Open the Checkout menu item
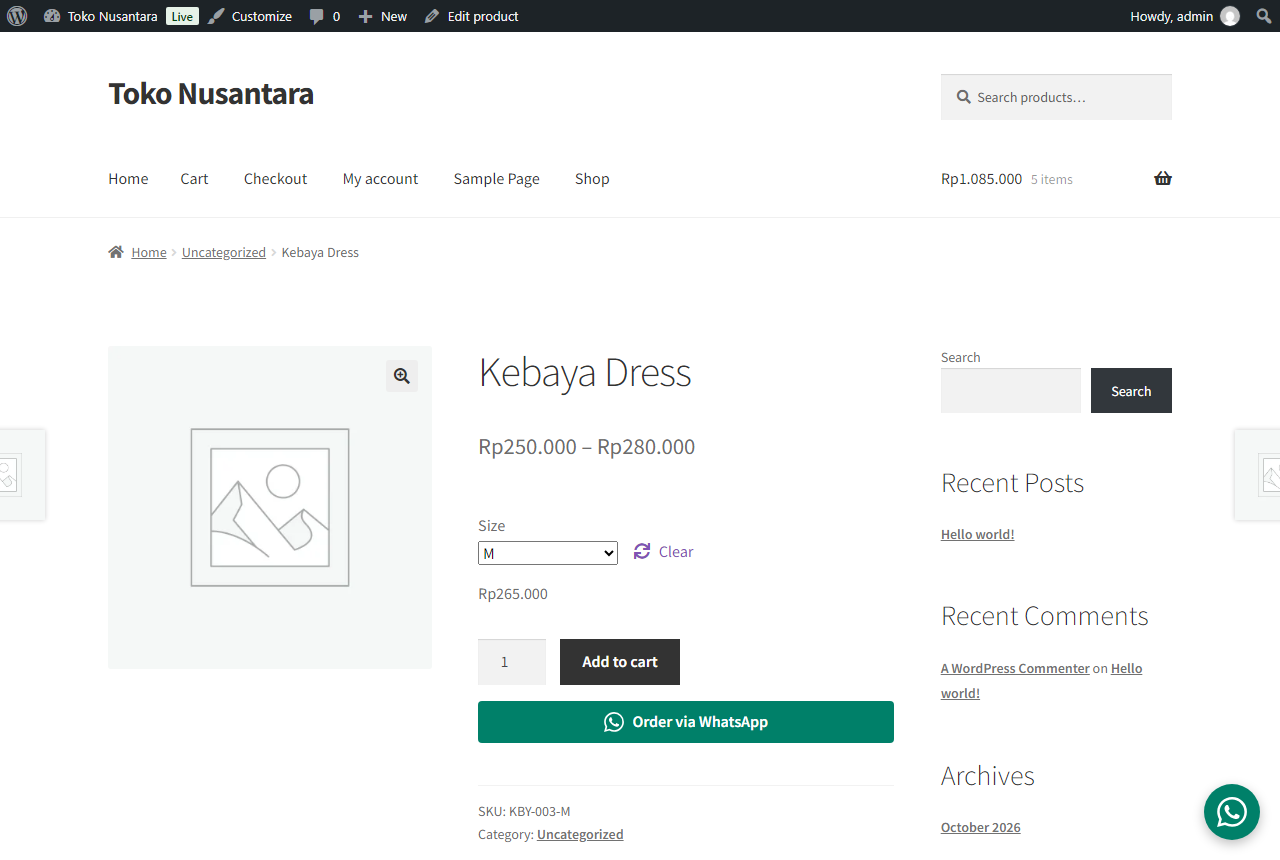Image resolution: width=1280 pixels, height=860 pixels. pos(276,179)
